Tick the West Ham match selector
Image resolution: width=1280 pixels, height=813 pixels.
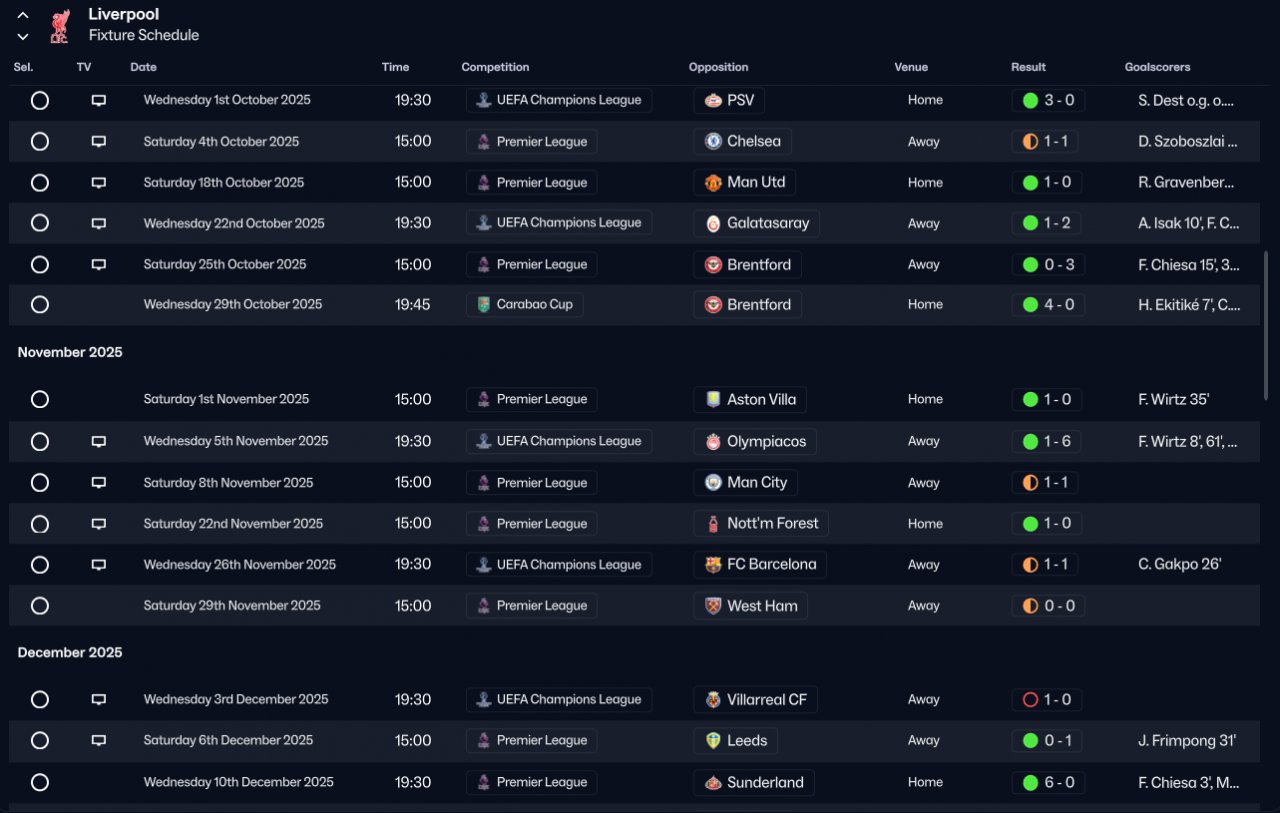(40, 606)
